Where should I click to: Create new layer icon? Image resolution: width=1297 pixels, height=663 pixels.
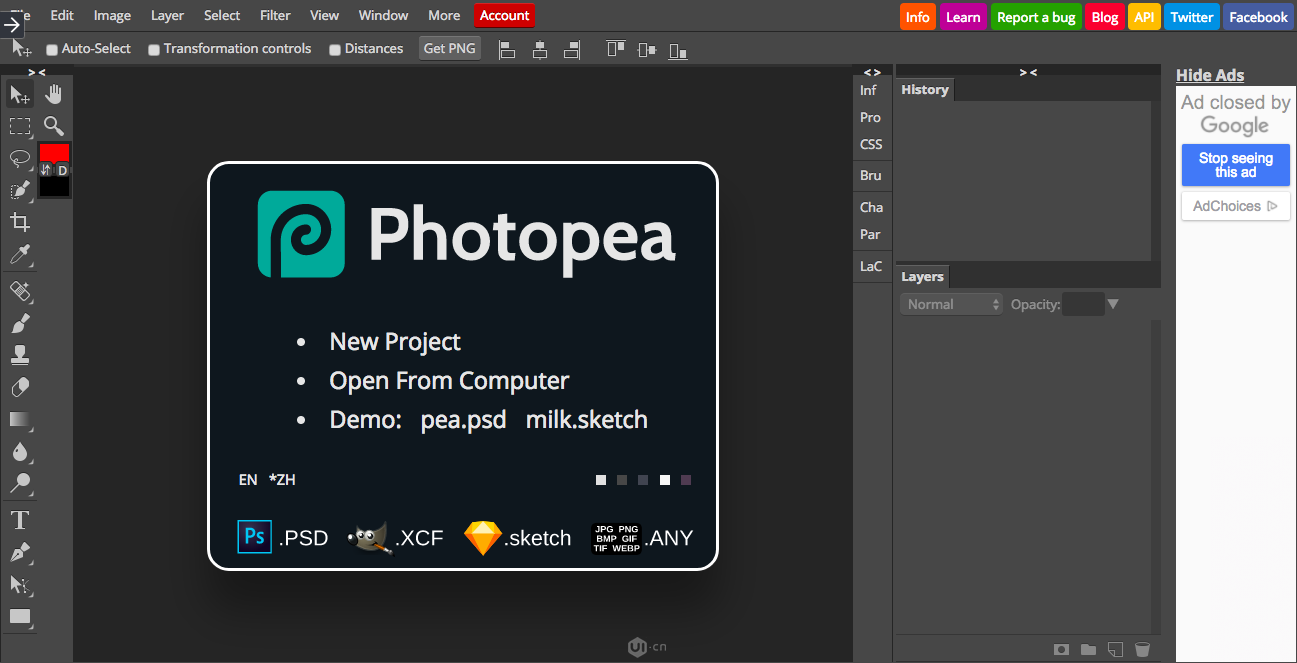(1116, 650)
